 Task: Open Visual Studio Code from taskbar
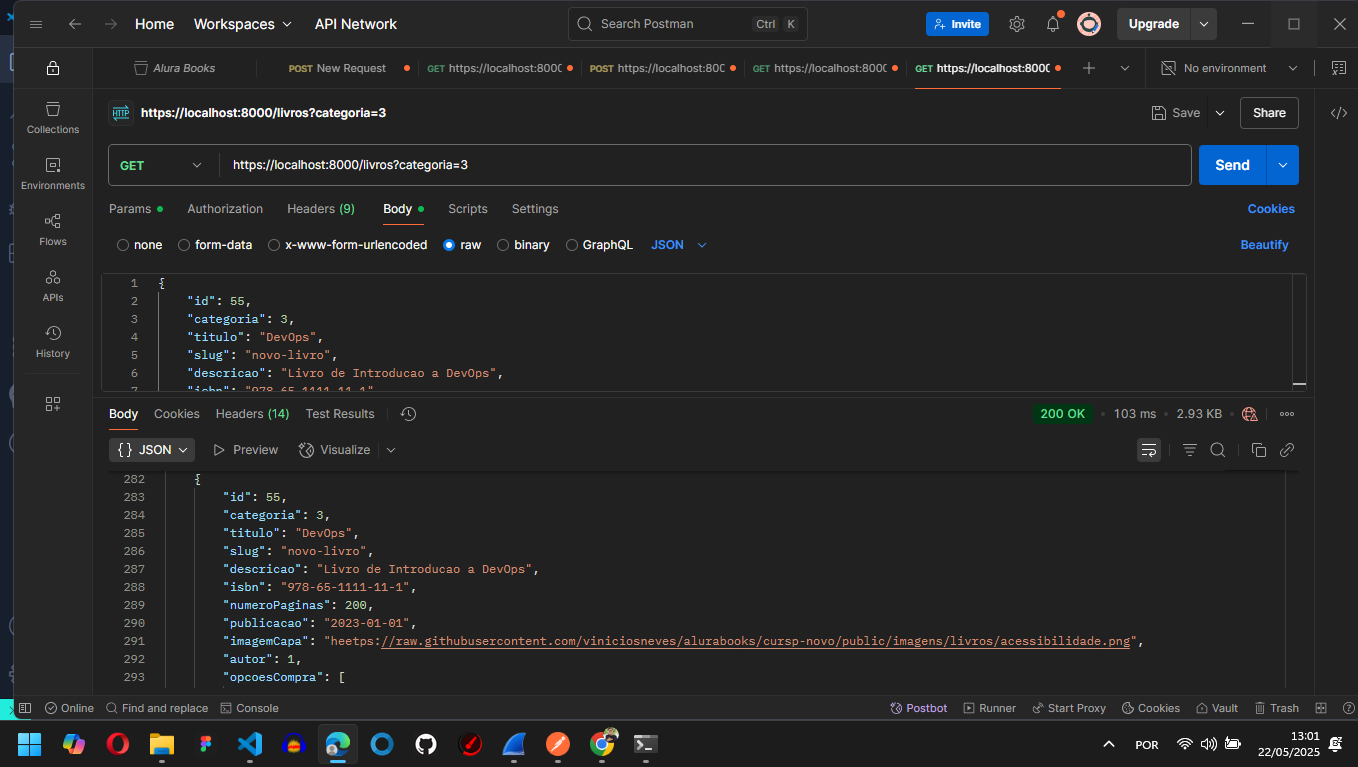250,744
